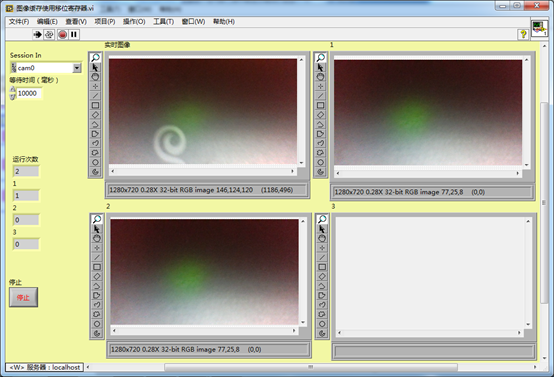Open the 工具(T) menu
Image resolution: width=554 pixels, height=377 pixels.
click(x=163, y=22)
